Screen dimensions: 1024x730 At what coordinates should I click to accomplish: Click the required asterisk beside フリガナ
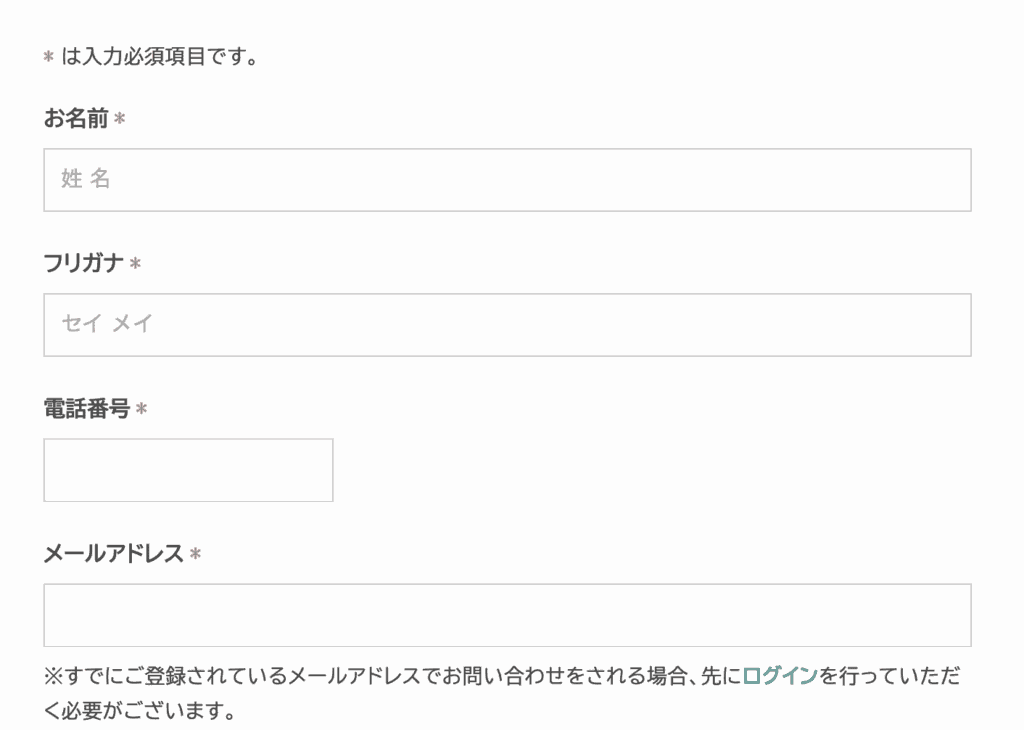135,264
